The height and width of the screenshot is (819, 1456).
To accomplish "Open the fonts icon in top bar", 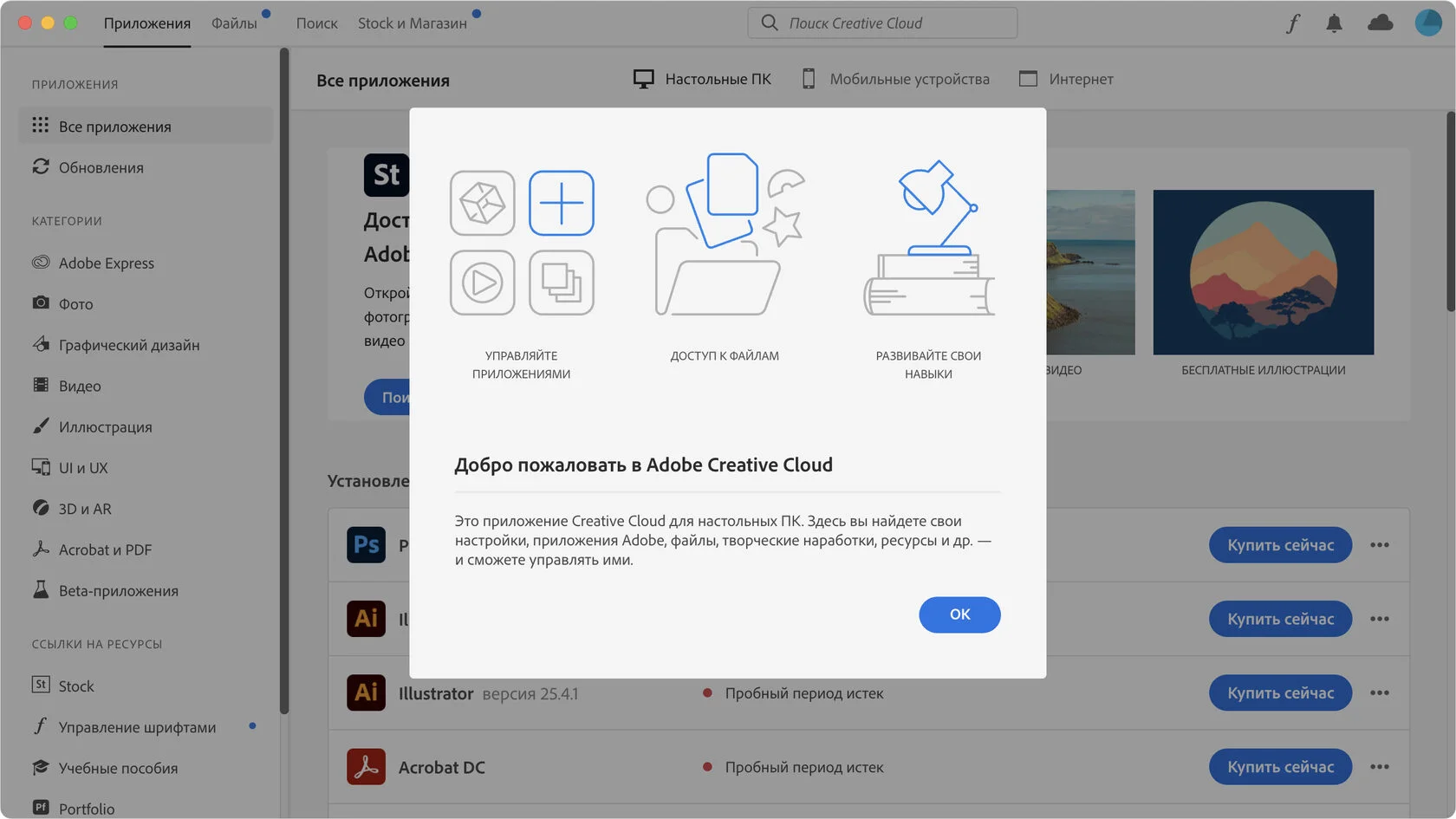I will coord(1292,23).
